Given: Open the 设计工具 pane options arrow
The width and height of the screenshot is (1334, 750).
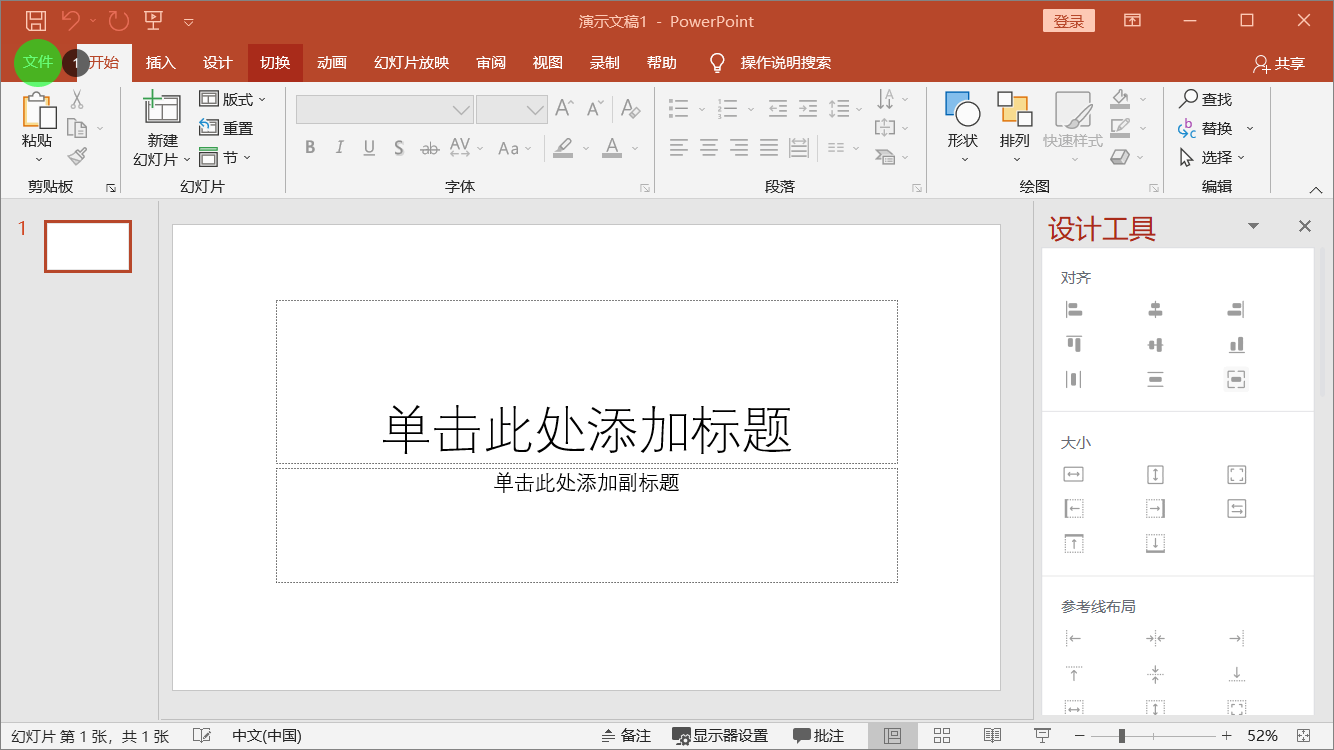Looking at the screenshot, I should pyautogui.click(x=1253, y=227).
